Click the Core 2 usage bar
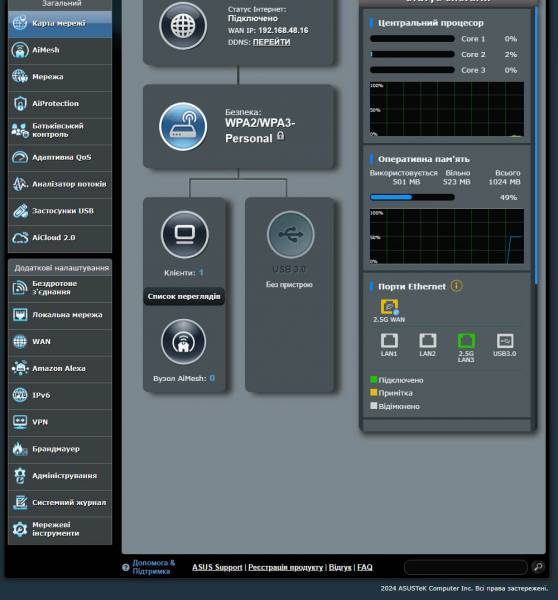This screenshot has width=558, height=600. click(412, 54)
